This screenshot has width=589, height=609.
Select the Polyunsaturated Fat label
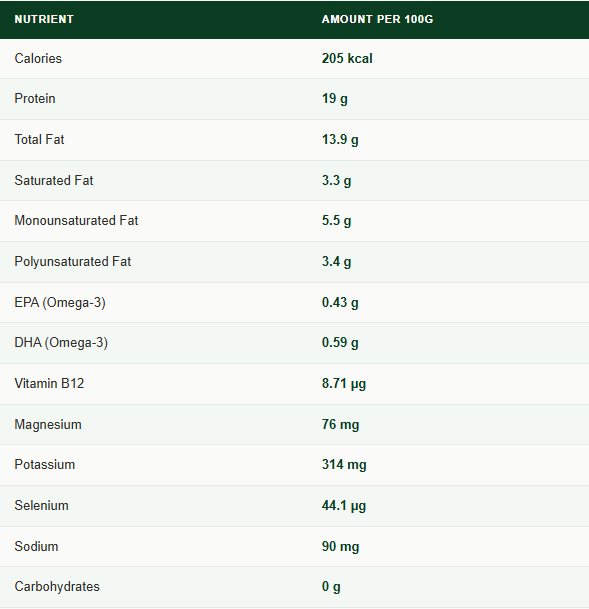click(x=73, y=261)
